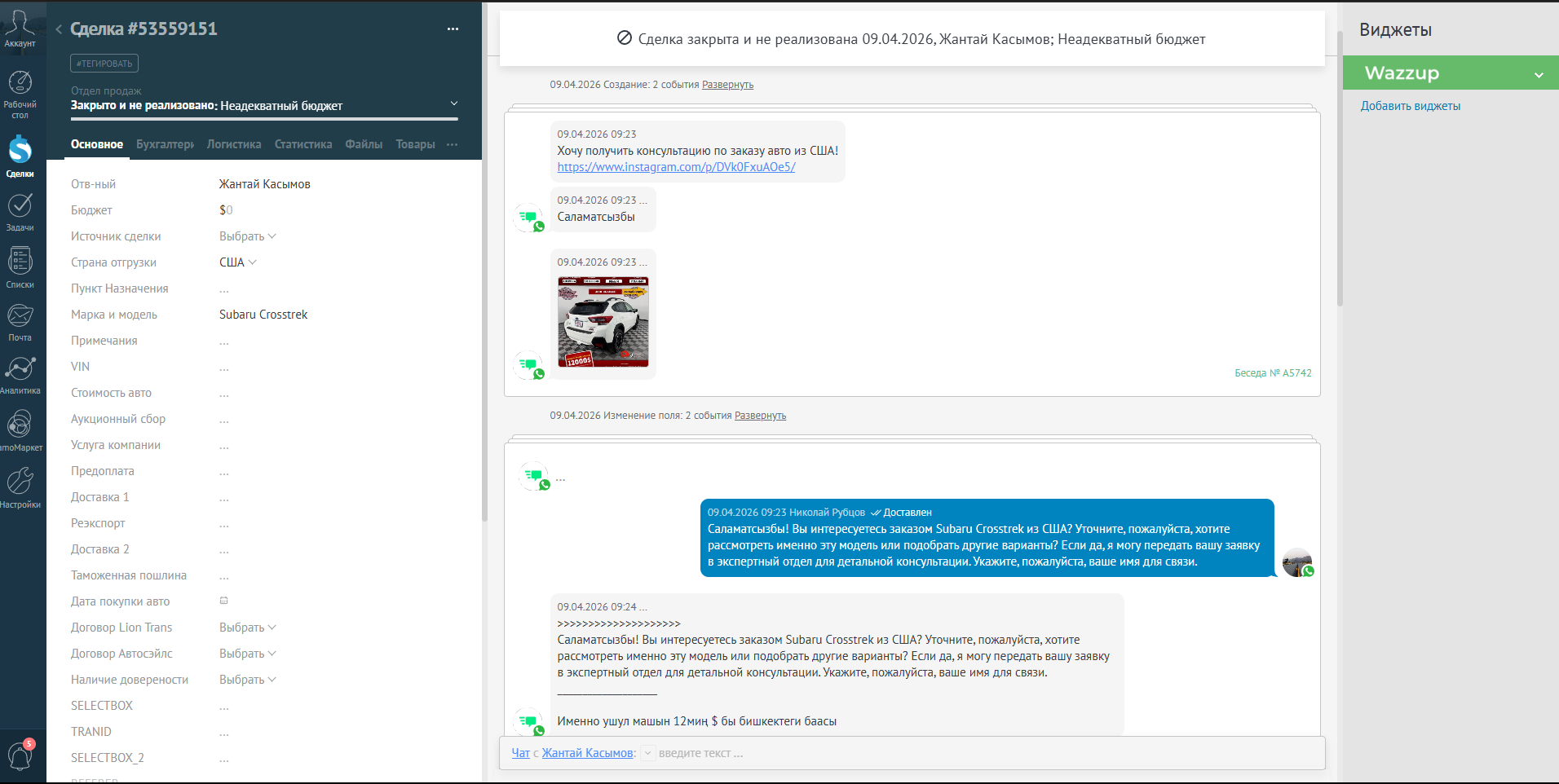The height and width of the screenshot is (784, 1559).
Task: Click the TRANID field value
Action: (224, 733)
